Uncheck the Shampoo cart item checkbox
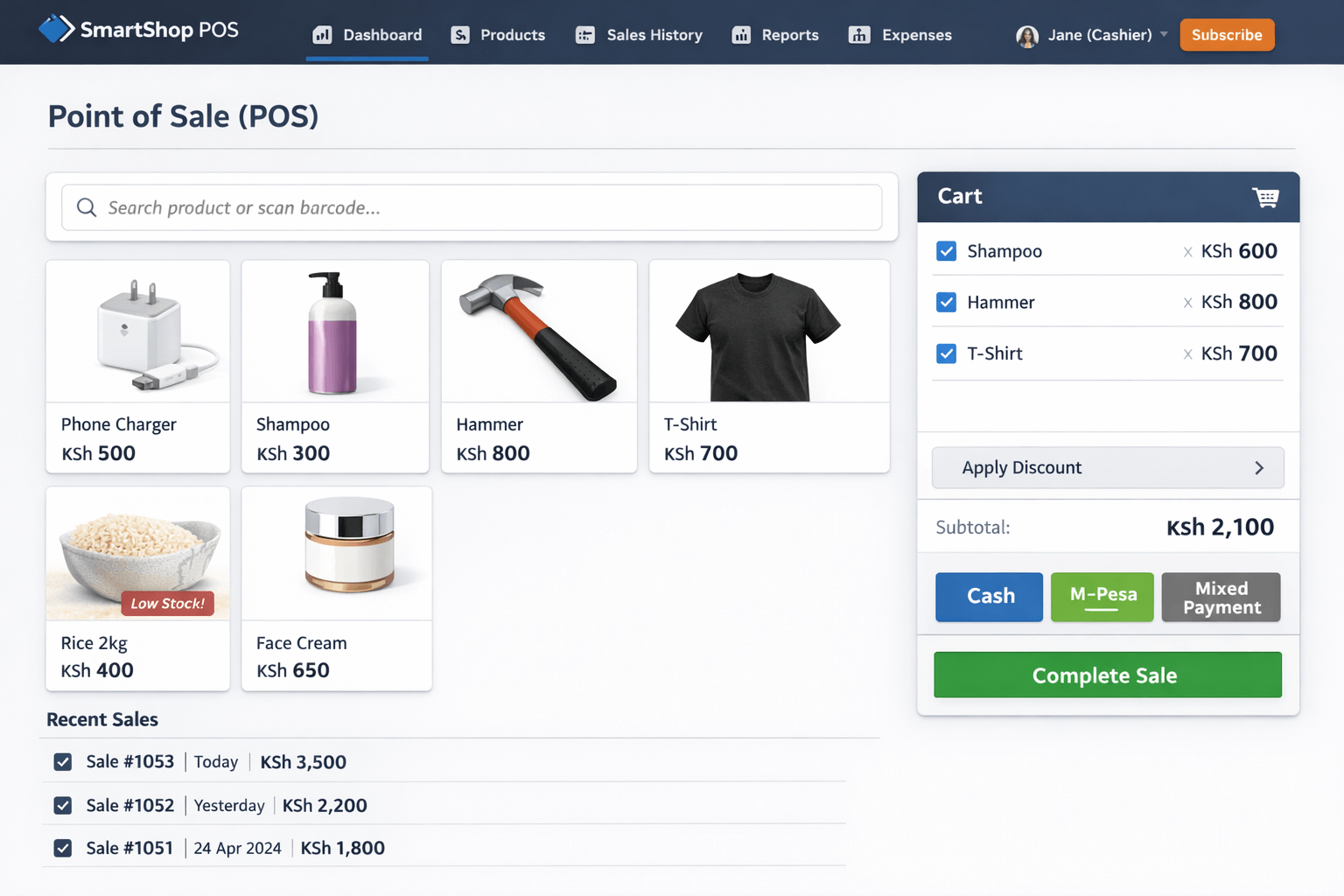Image resolution: width=1344 pixels, height=896 pixels. pyautogui.click(x=946, y=251)
